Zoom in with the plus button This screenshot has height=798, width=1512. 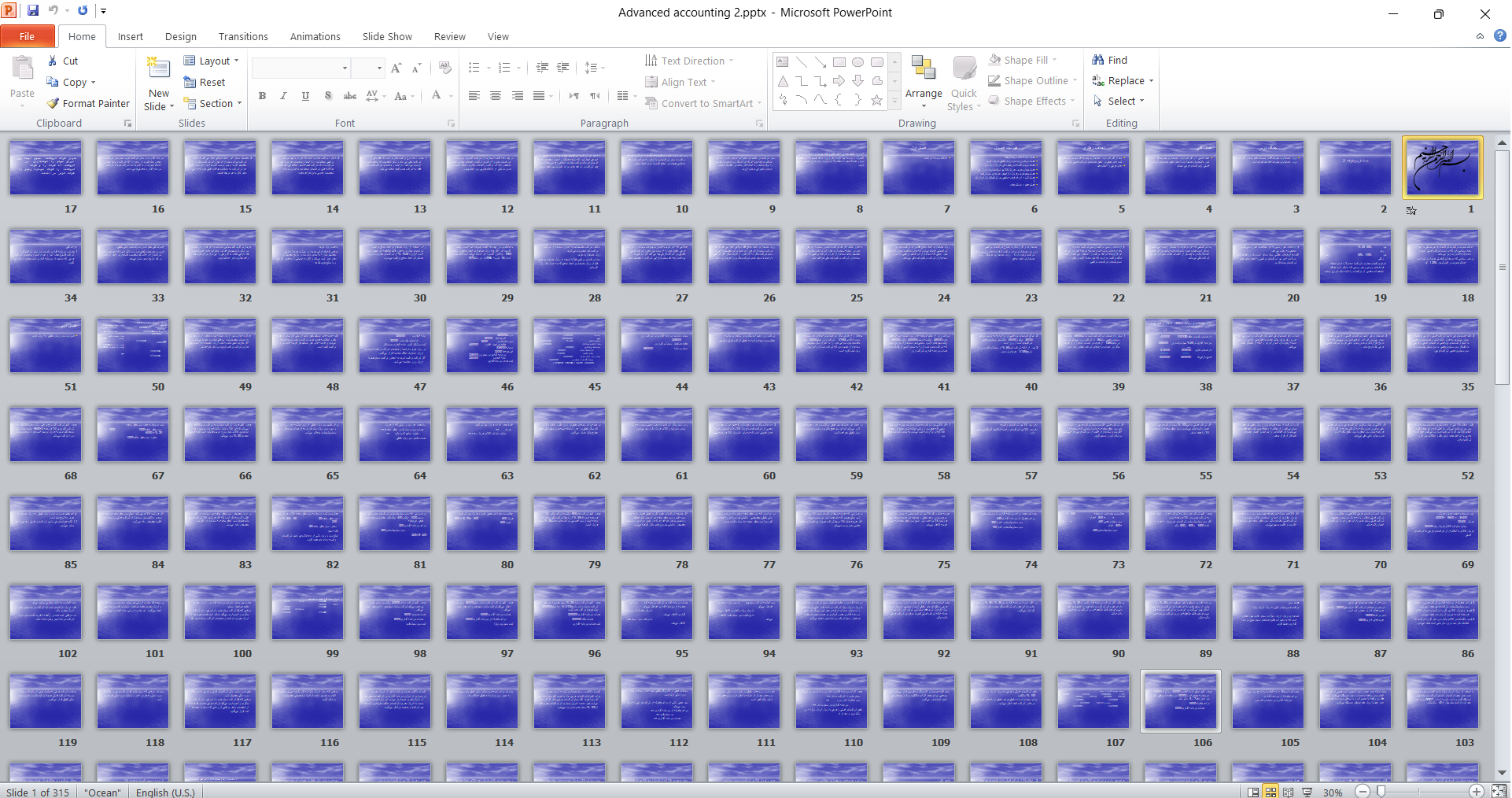[x=1477, y=792]
